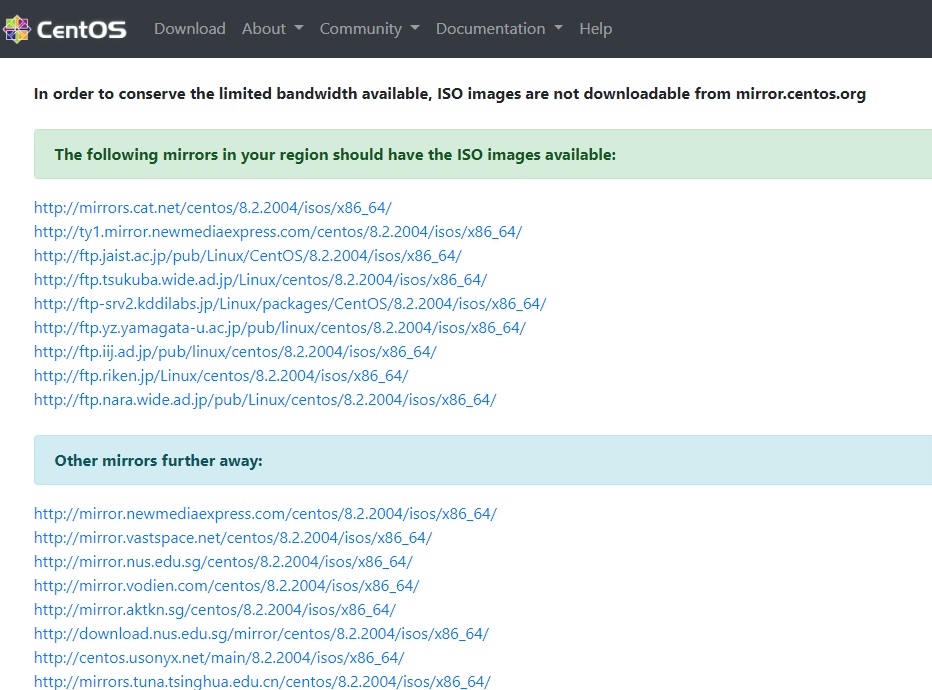The height and width of the screenshot is (690, 932).
Task: Open the mirror.vodien.com mirror link
Action: [226, 585]
